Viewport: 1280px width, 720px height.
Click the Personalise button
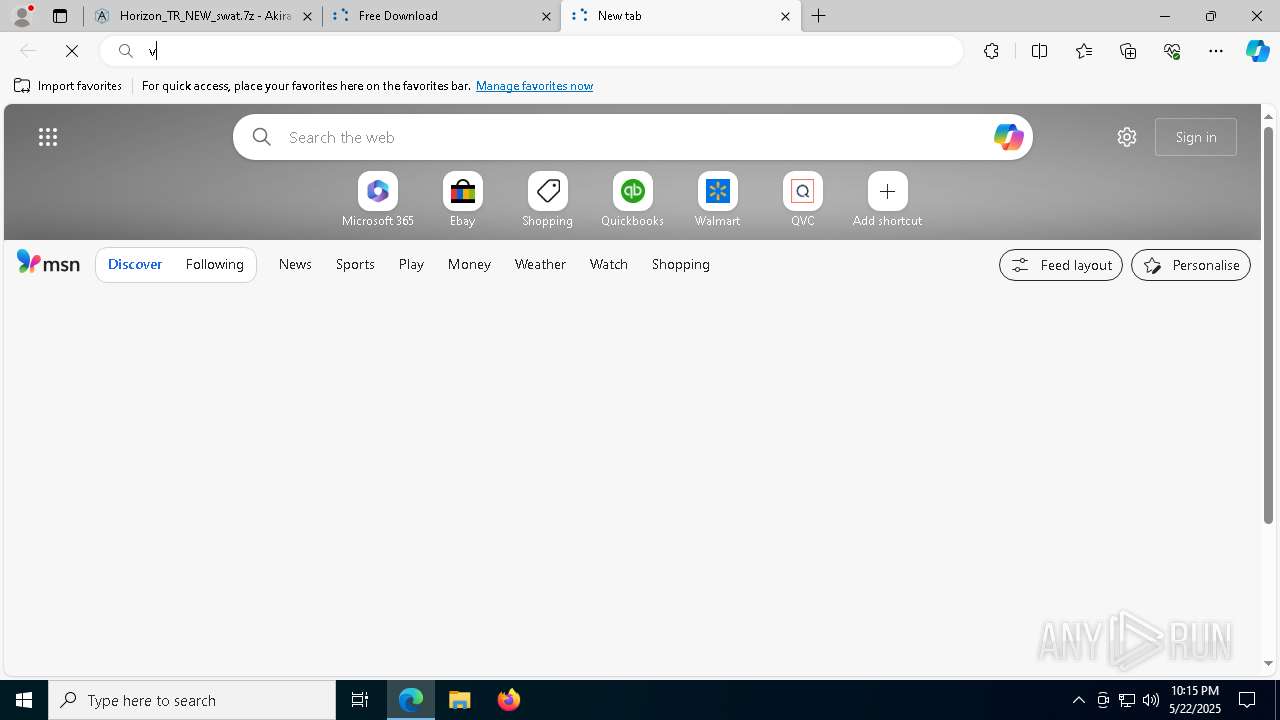coord(1191,265)
